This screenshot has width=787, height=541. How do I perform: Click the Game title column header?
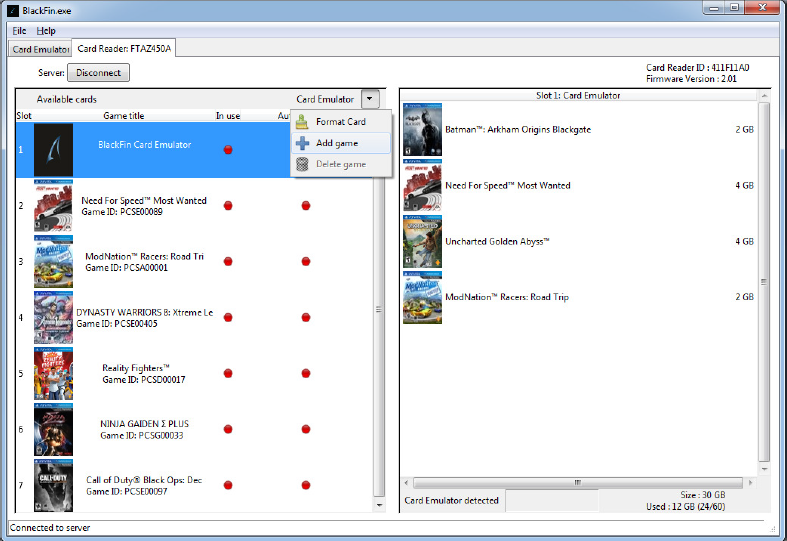[x=123, y=116]
